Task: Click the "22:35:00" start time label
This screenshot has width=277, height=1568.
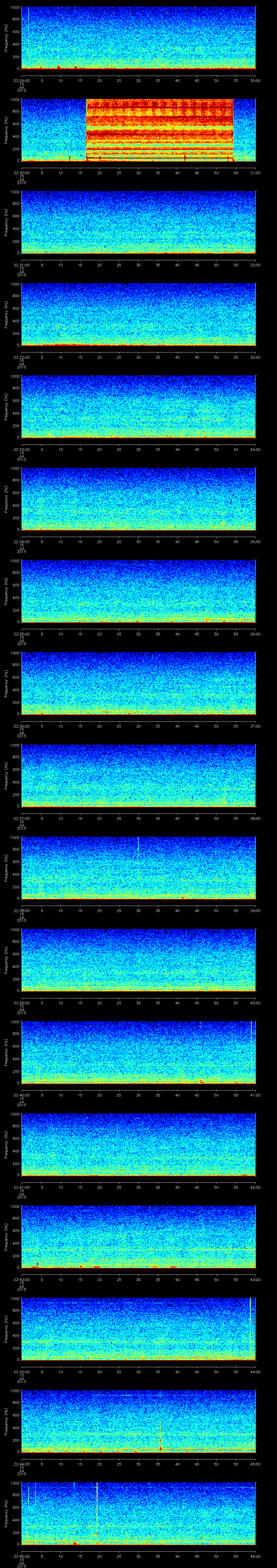Action: [21, 634]
